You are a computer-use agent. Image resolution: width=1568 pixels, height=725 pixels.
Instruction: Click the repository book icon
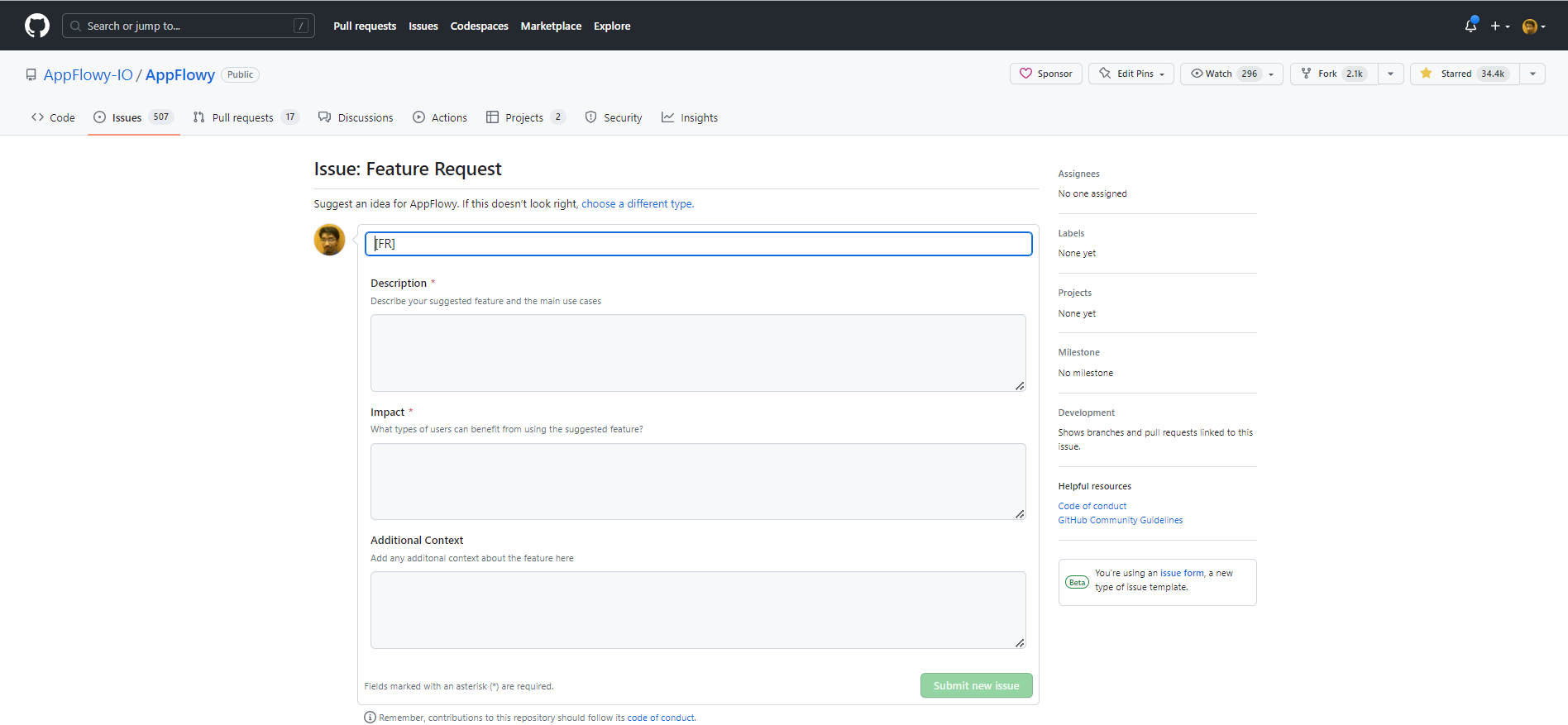point(31,75)
